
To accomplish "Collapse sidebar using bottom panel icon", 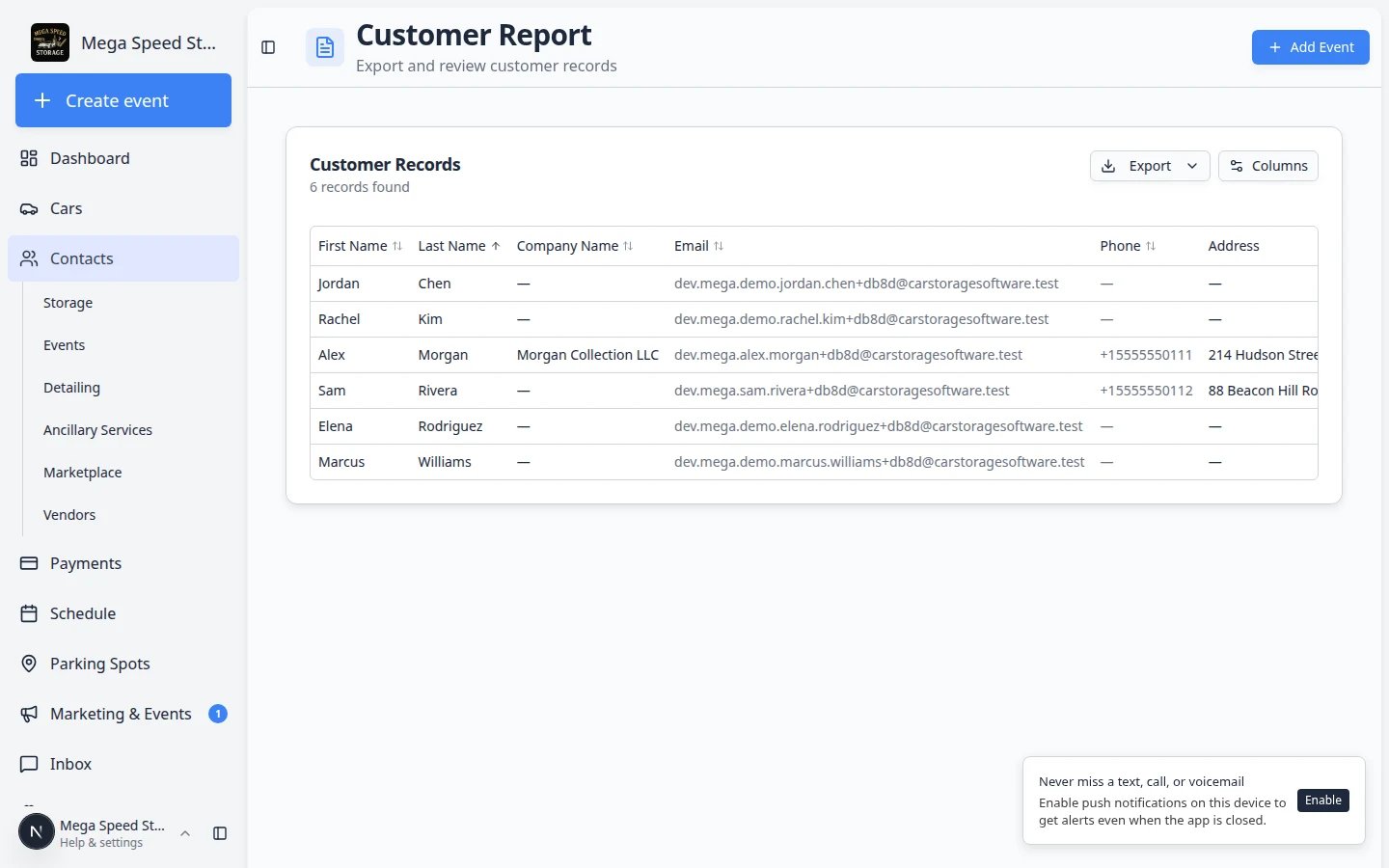I will (220, 833).
